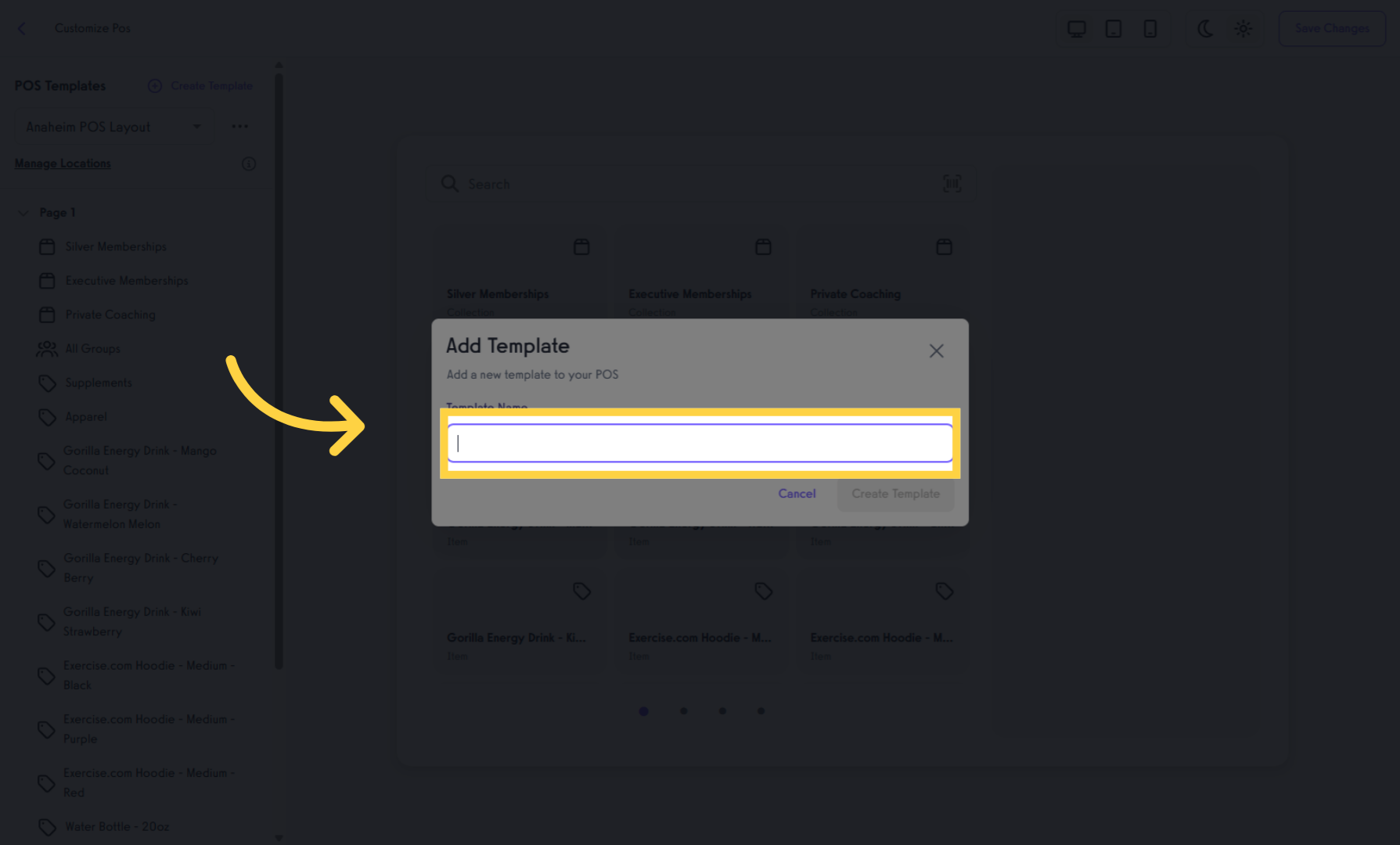The width and height of the screenshot is (1400, 845).
Task: Enable dark mode with moon icon
Action: tap(1205, 29)
